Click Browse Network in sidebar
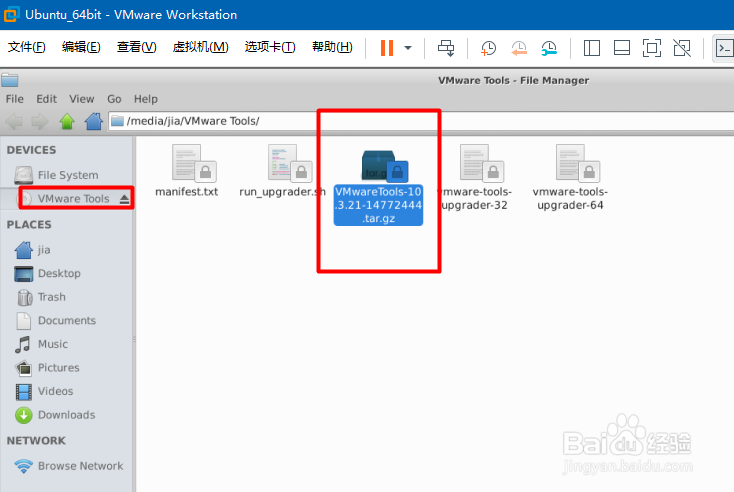 tap(67, 466)
